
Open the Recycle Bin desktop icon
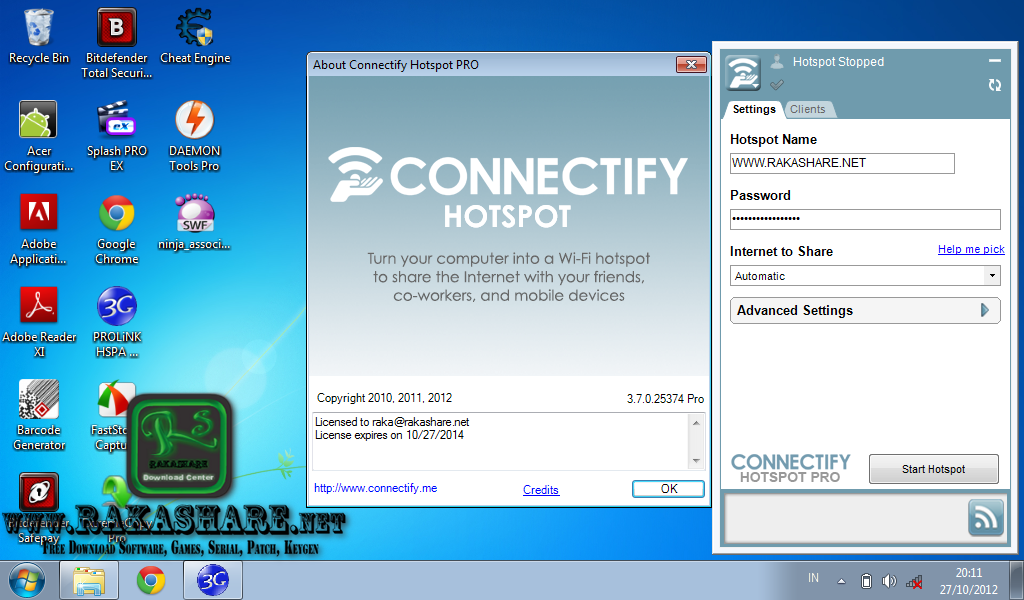(x=39, y=37)
